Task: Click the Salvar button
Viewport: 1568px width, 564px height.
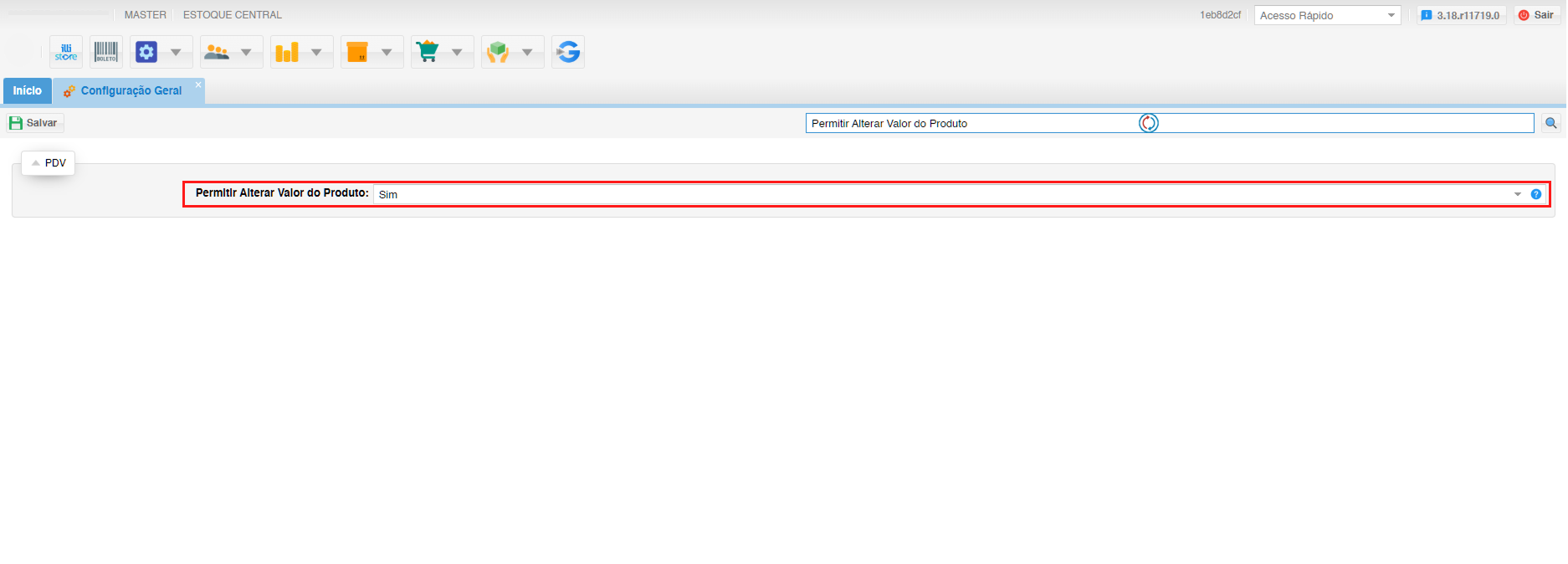Action: click(x=34, y=123)
